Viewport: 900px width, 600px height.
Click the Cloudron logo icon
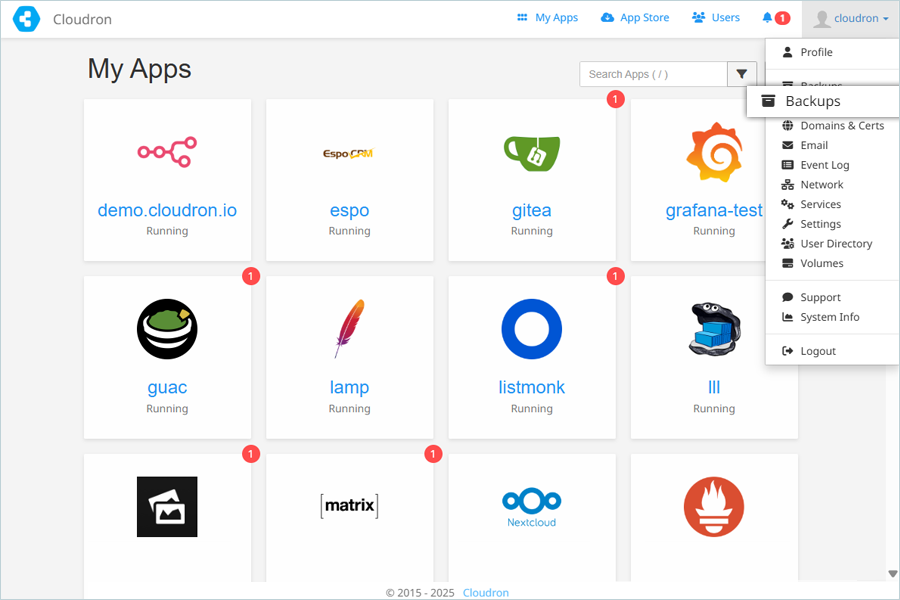point(26,18)
